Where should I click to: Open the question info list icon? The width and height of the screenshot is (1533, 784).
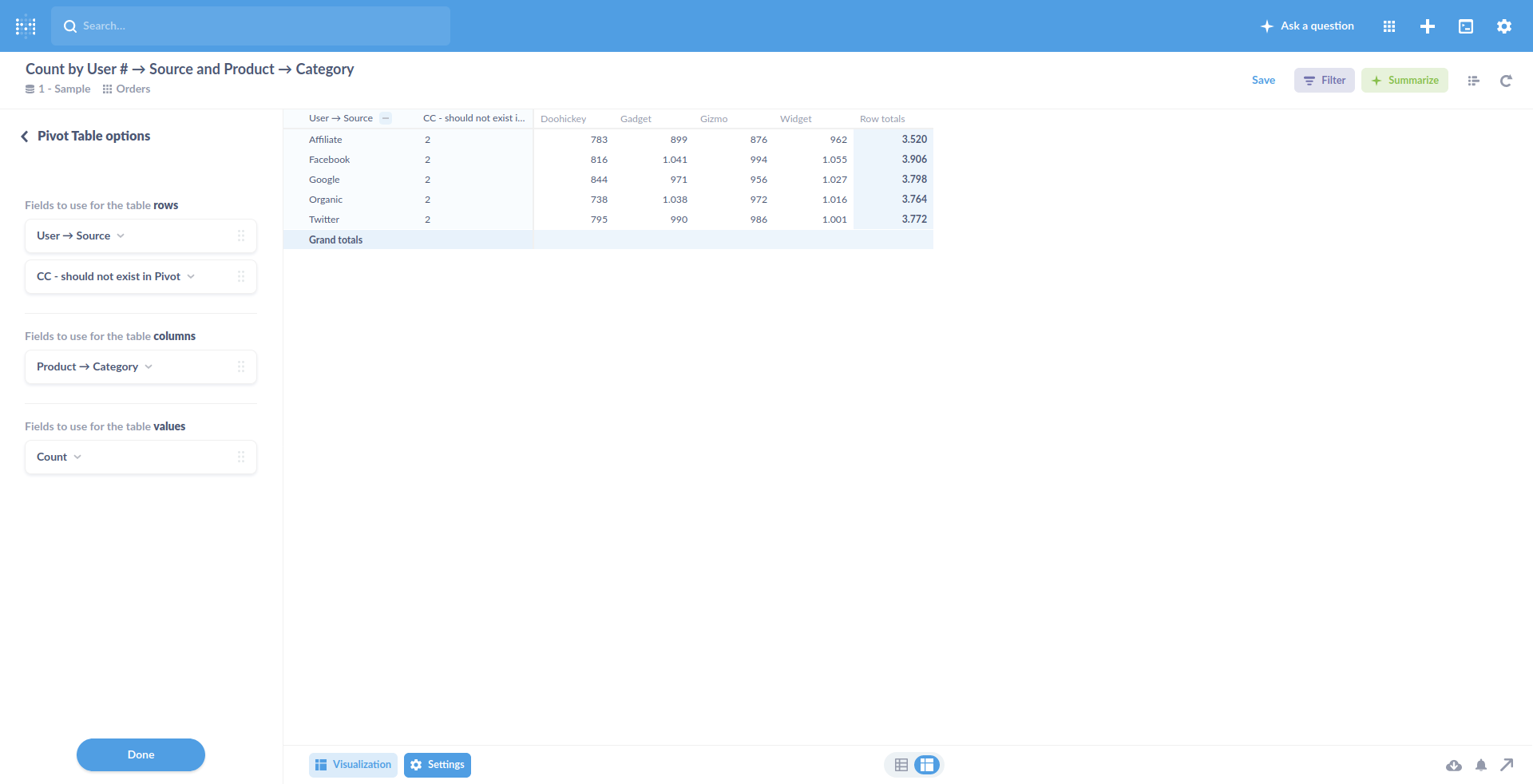1474,81
